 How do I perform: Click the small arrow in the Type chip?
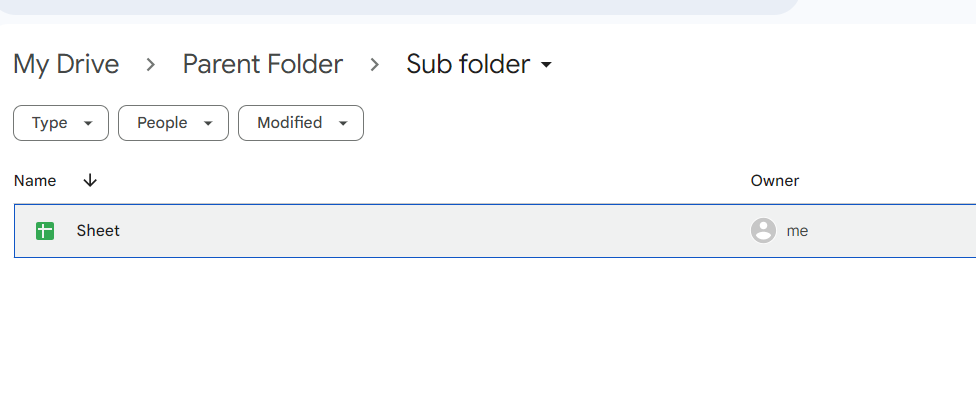[88, 123]
